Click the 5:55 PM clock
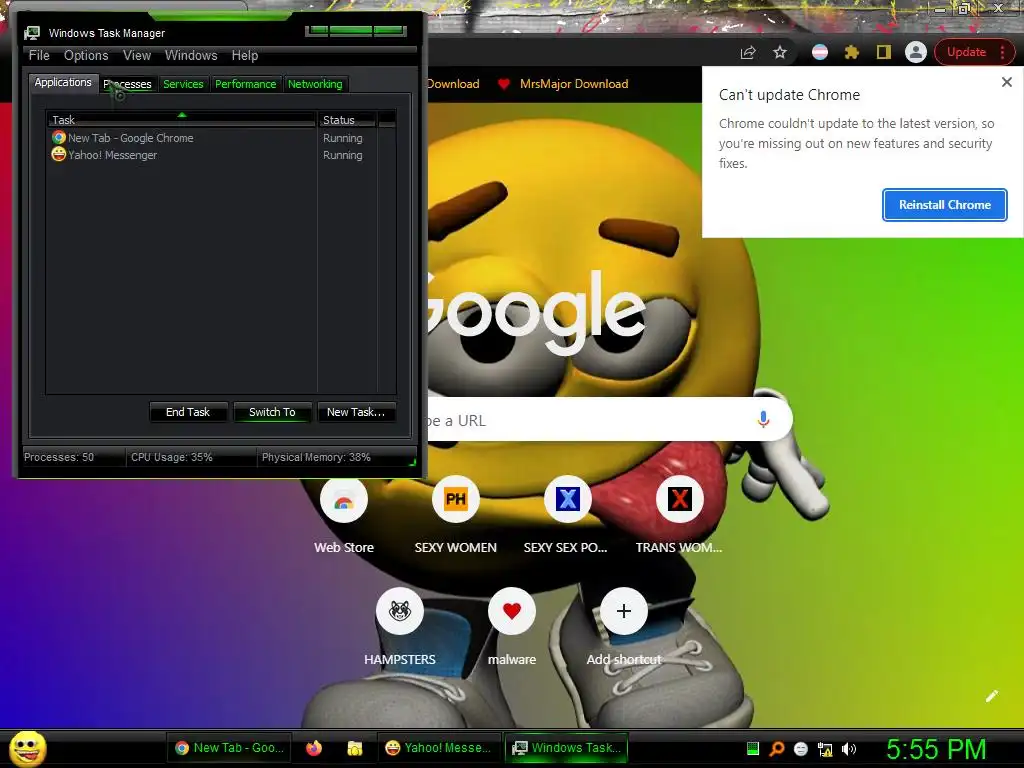Viewport: 1024px width, 768px height. pos(936,749)
